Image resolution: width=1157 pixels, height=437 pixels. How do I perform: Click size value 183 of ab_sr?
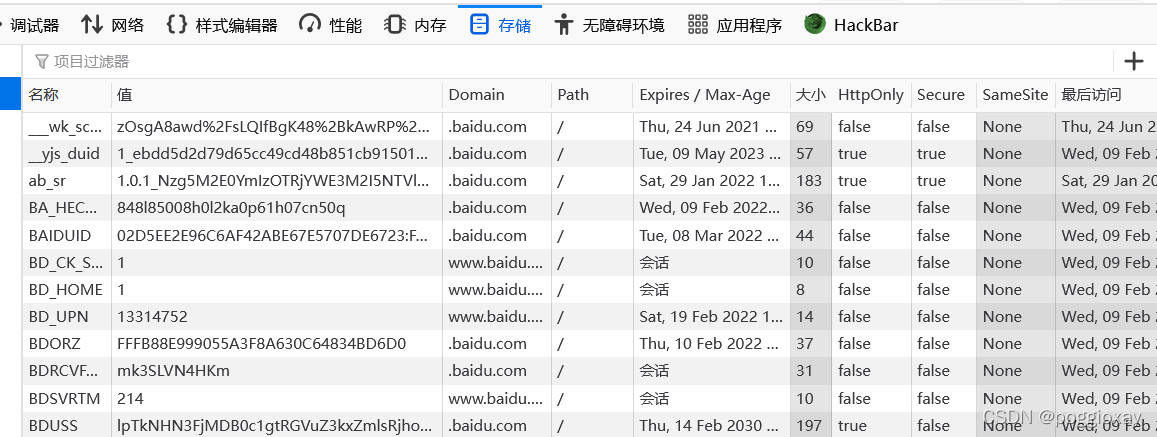(x=809, y=181)
